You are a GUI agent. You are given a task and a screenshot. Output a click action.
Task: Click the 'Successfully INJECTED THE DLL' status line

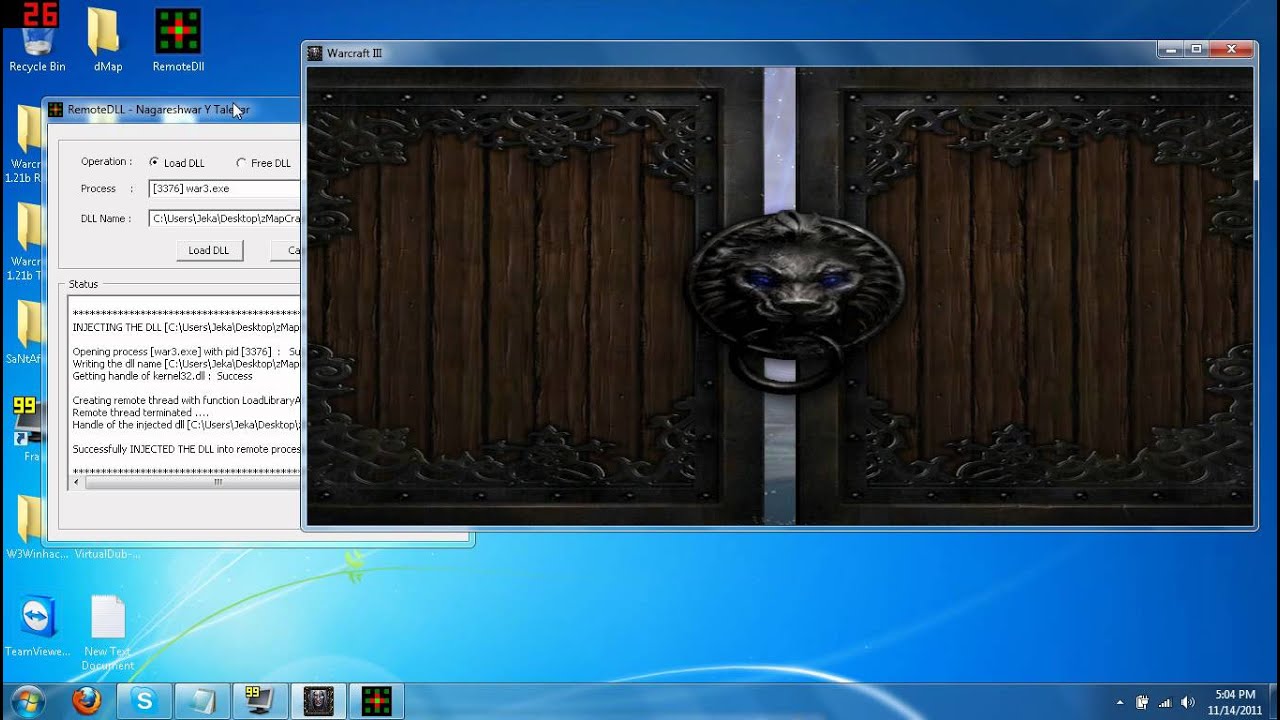[x=186, y=449]
